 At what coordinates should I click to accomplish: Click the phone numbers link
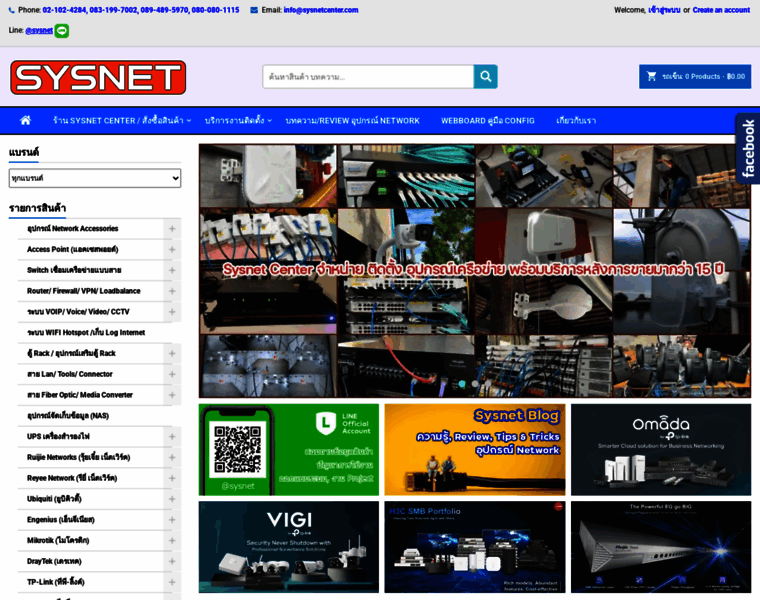coord(141,10)
